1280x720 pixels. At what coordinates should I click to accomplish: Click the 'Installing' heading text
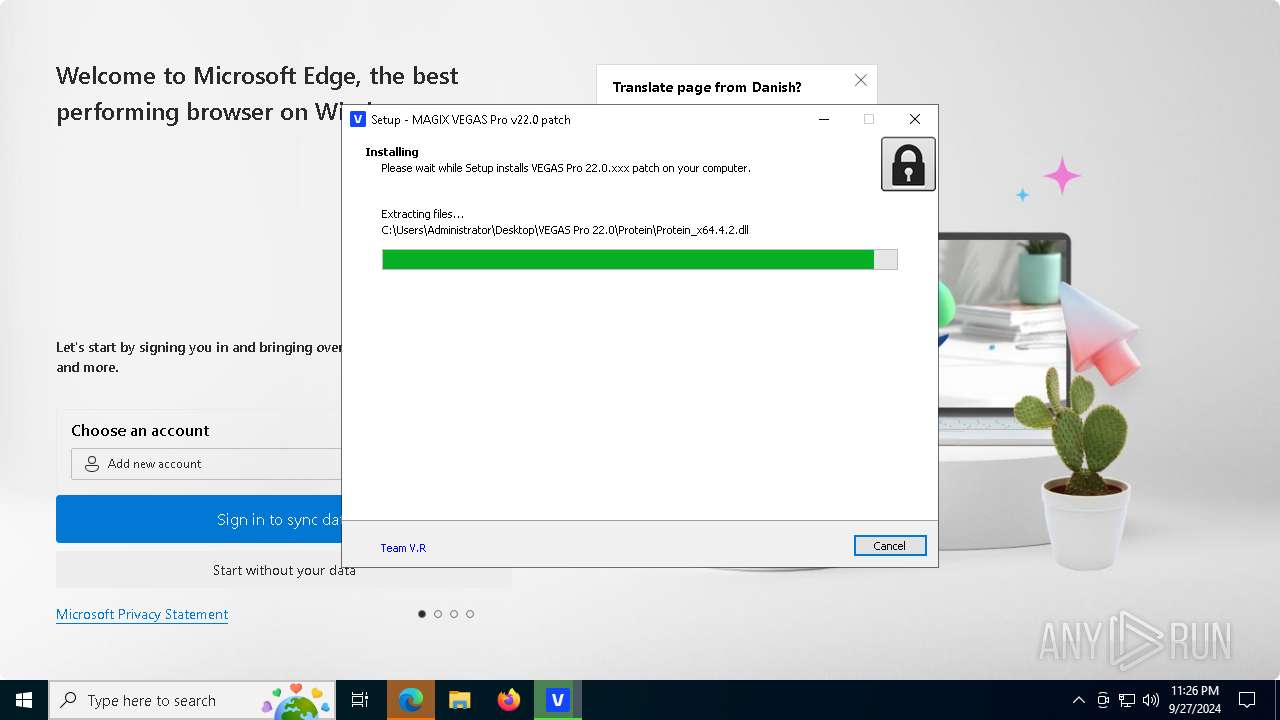coord(392,152)
